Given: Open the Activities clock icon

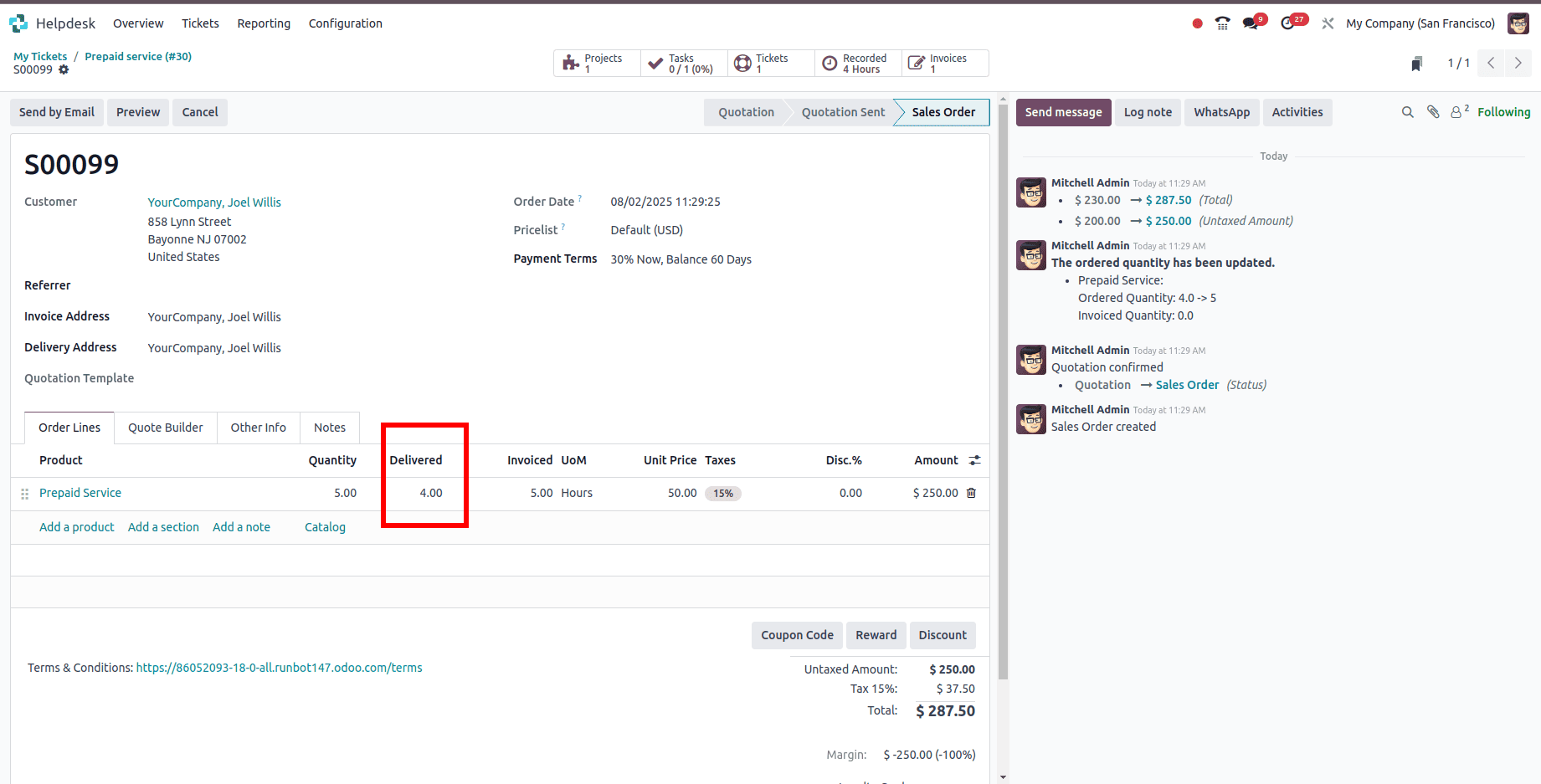Looking at the screenshot, I should tap(1288, 23).
